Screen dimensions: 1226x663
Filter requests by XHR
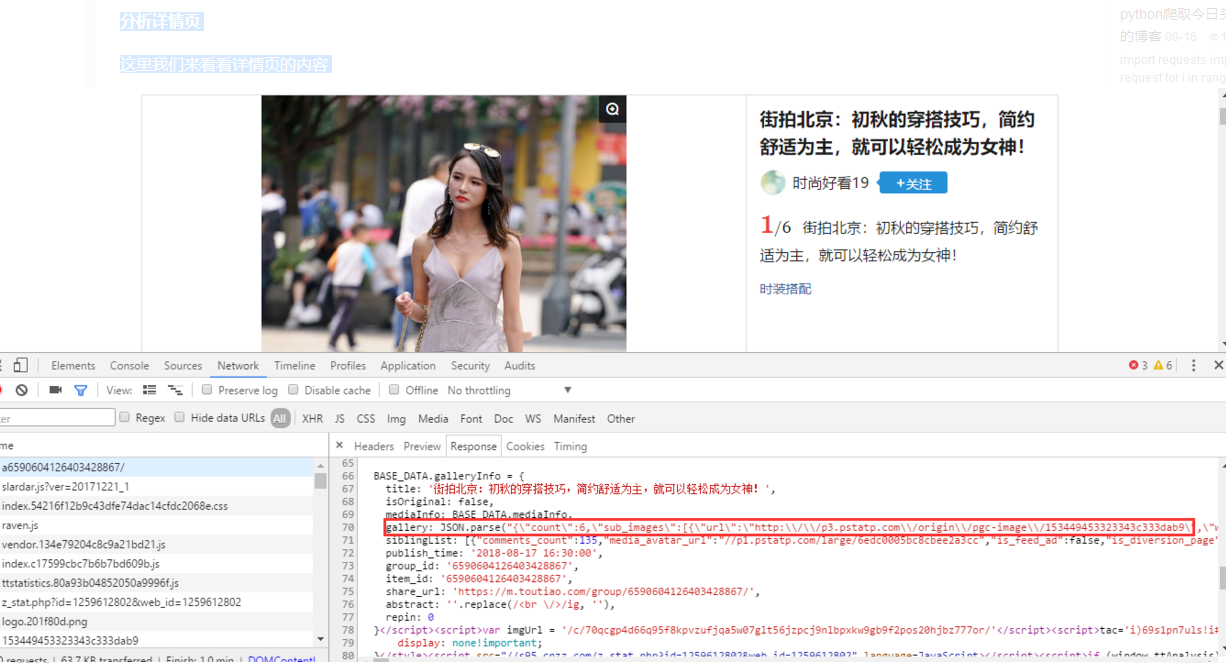tap(313, 418)
